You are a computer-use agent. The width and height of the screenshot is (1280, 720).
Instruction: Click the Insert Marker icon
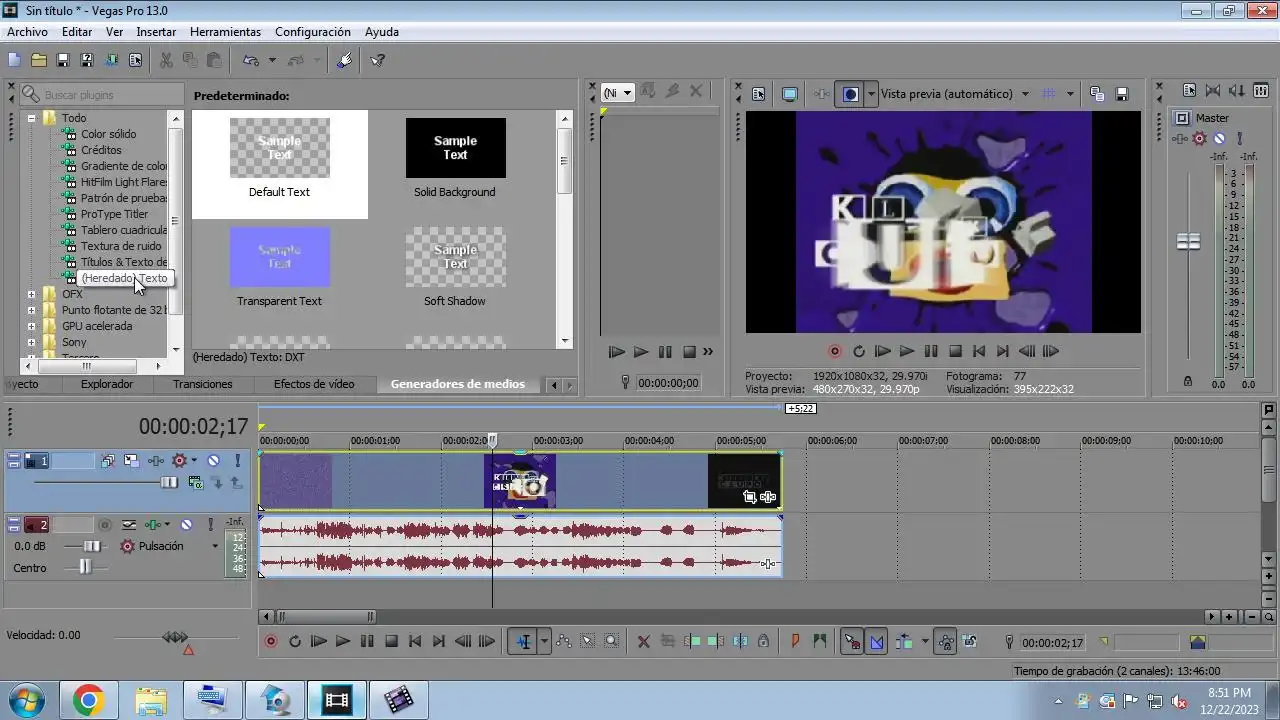(796, 642)
